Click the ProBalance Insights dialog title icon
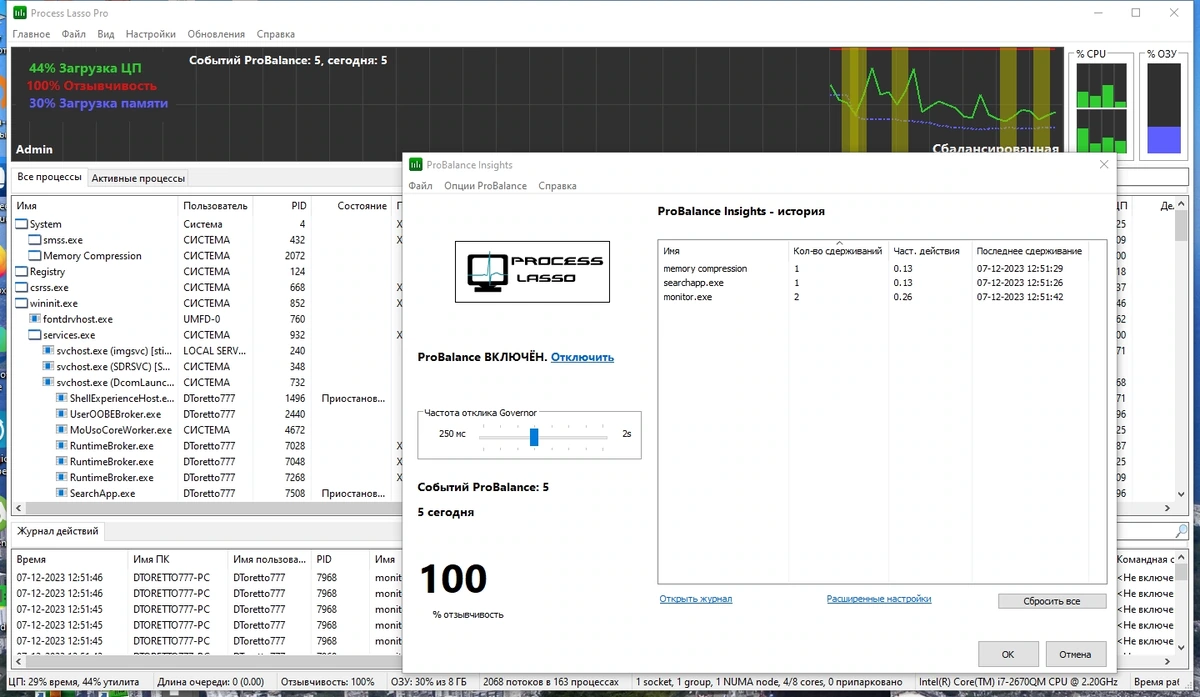 (416, 165)
